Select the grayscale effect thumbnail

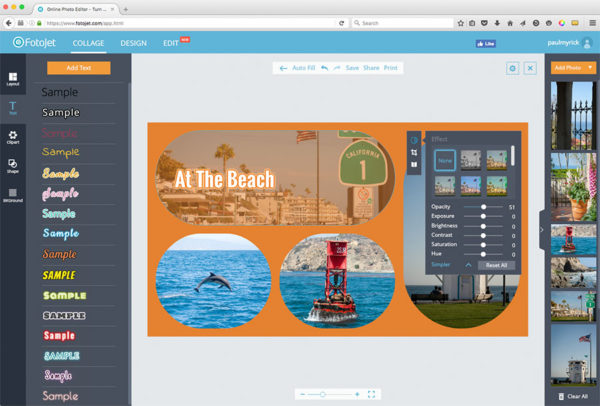point(471,160)
